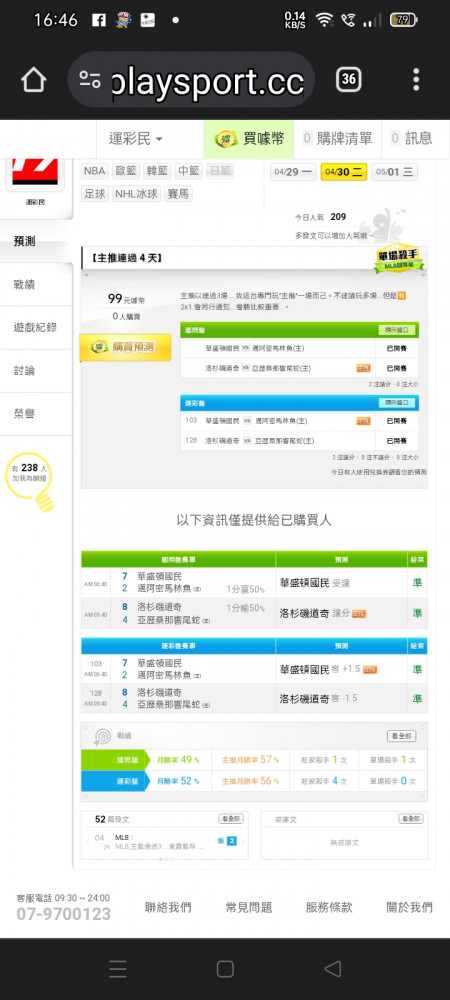Tap the 月勝率 52% value
The height and width of the screenshot is (1000, 450).
pos(178,781)
